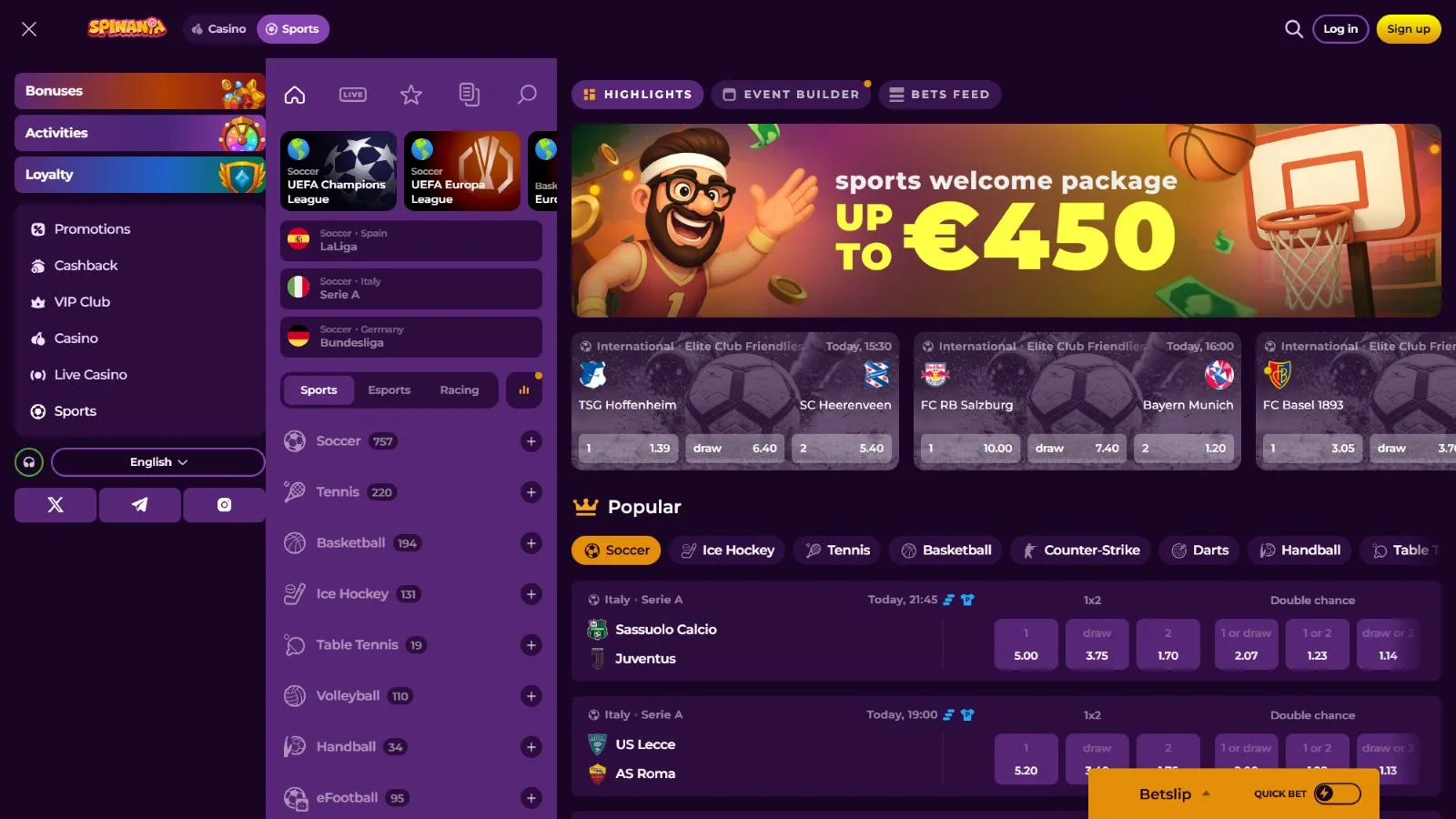The height and width of the screenshot is (819, 1456).
Task: Open Telegram social link
Action: point(139,504)
